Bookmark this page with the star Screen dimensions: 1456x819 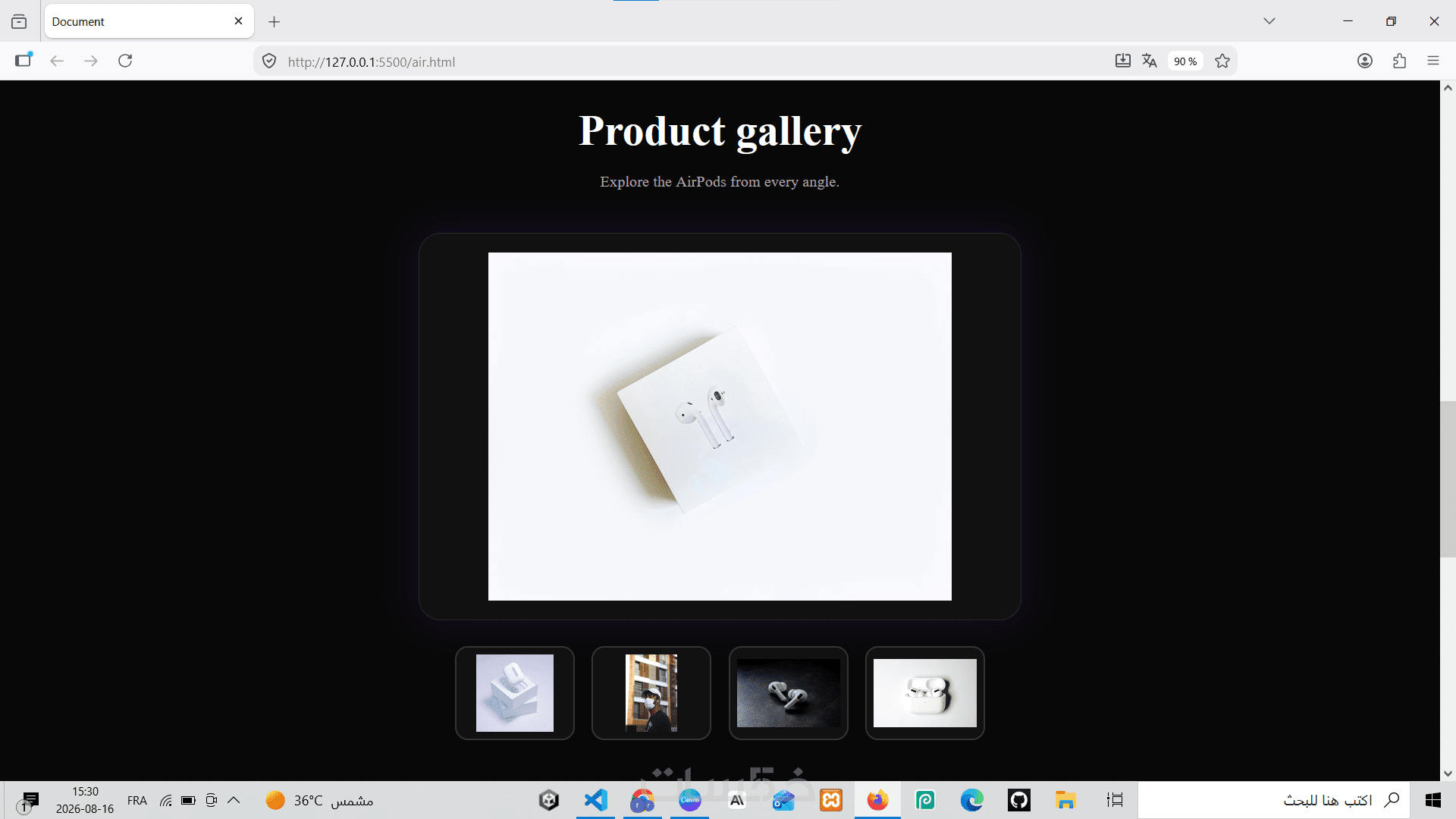(1222, 61)
